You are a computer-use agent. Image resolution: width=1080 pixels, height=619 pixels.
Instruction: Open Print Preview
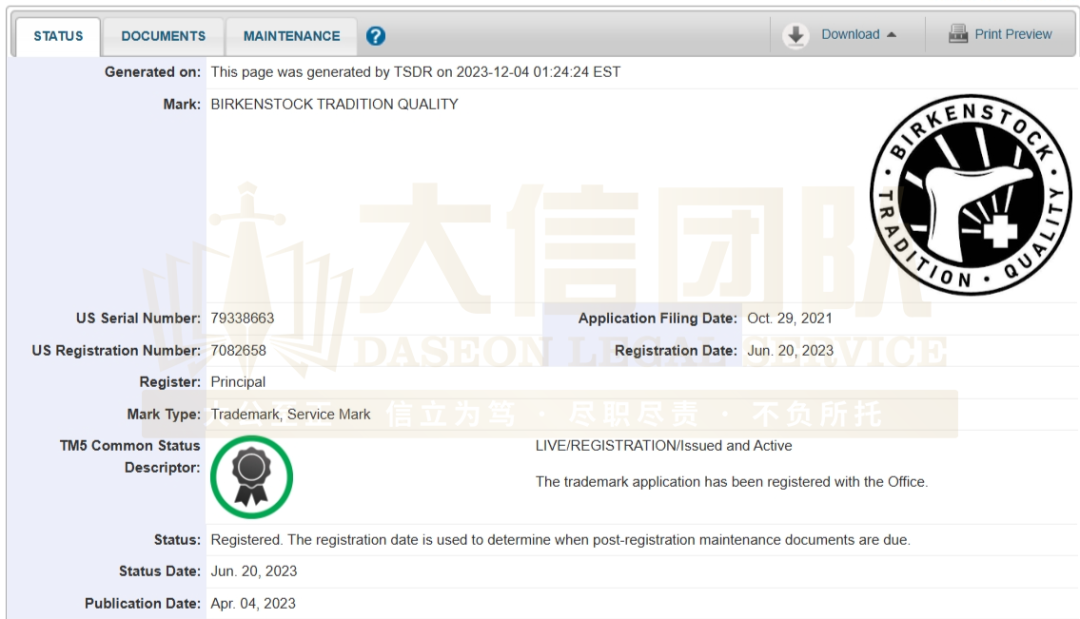click(x=1013, y=34)
